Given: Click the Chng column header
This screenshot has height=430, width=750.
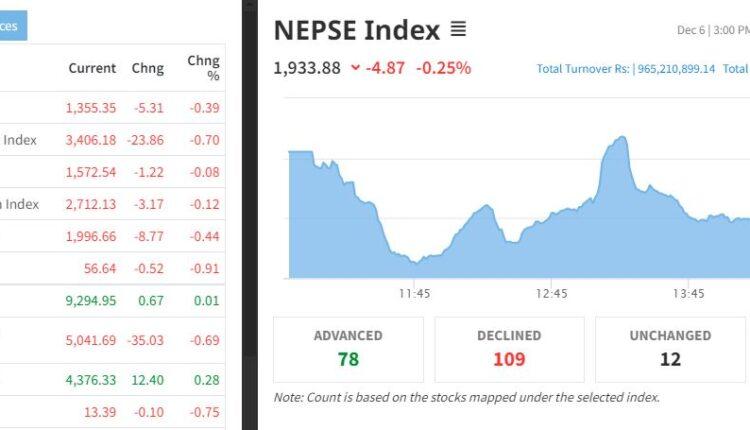Looking at the screenshot, I should tap(147, 68).
